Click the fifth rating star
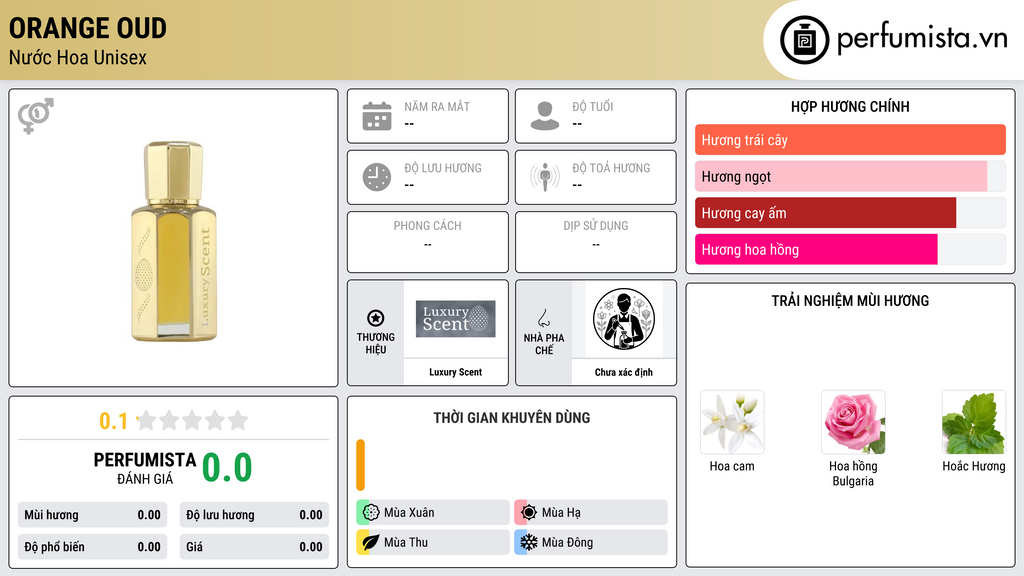The height and width of the screenshot is (576, 1024). click(x=238, y=420)
